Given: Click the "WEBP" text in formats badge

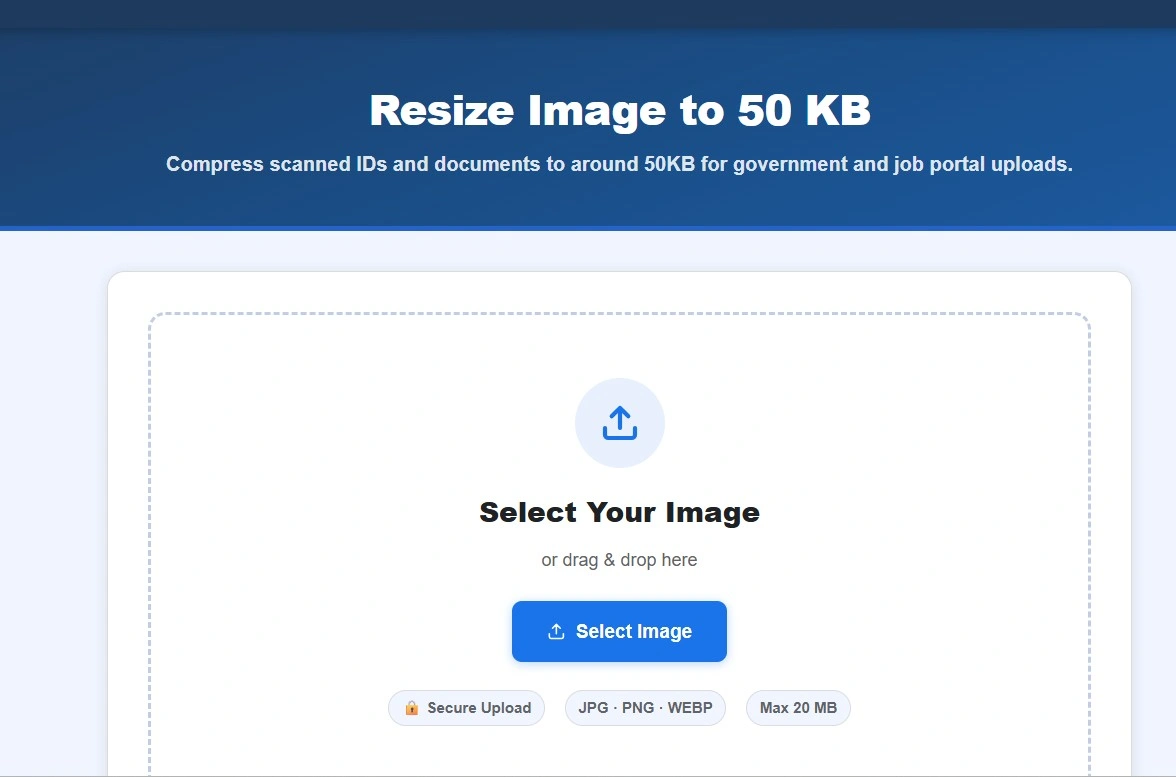Looking at the screenshot, I should pos(690,708).
